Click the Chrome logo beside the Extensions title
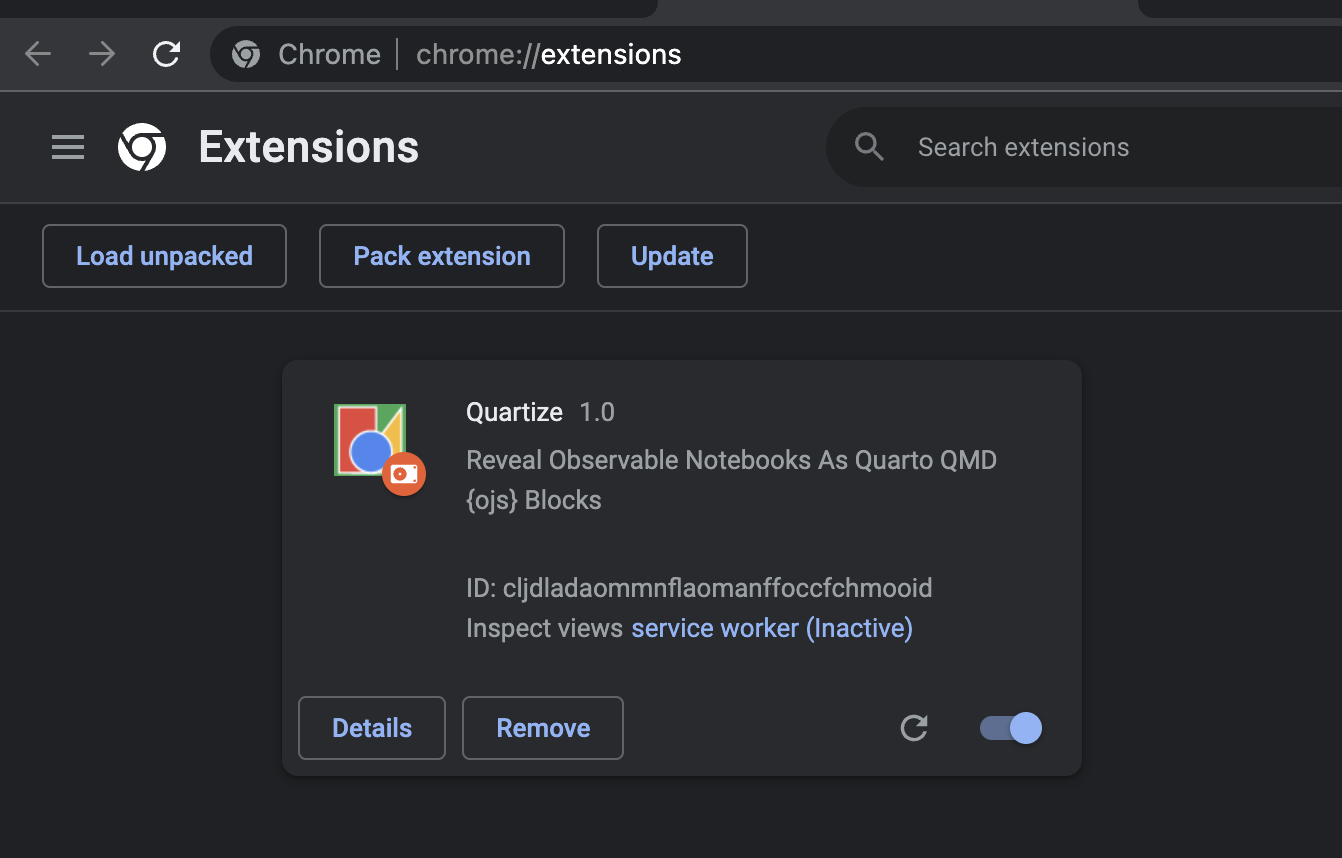 [142, 147]
